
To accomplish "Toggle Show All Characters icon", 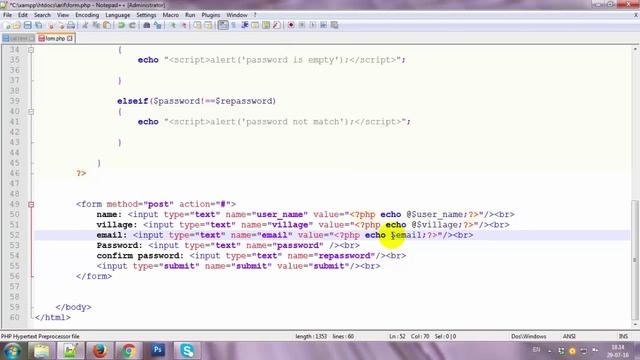I will [234, 25].
